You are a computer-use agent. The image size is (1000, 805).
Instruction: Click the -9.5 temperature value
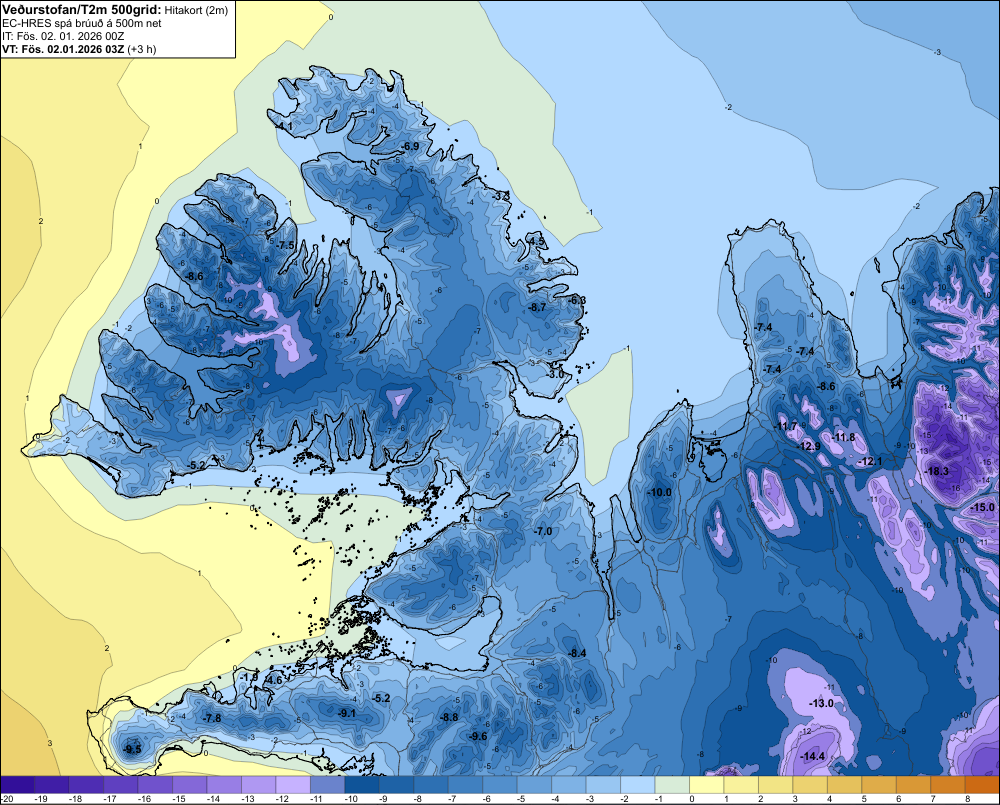point(133,749)
